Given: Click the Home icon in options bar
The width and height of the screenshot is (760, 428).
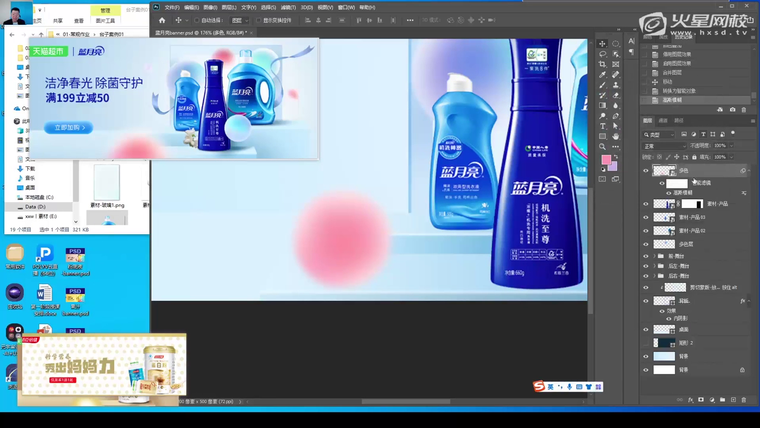Looking at the screenshot, I should pos(162,20).
